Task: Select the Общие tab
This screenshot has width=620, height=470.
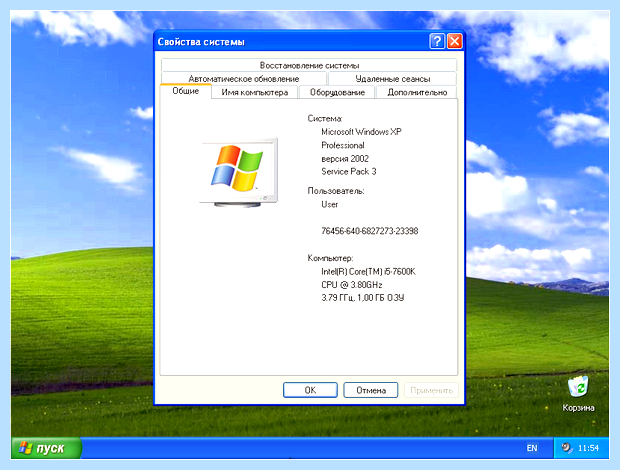Action: tap(185, 91)
